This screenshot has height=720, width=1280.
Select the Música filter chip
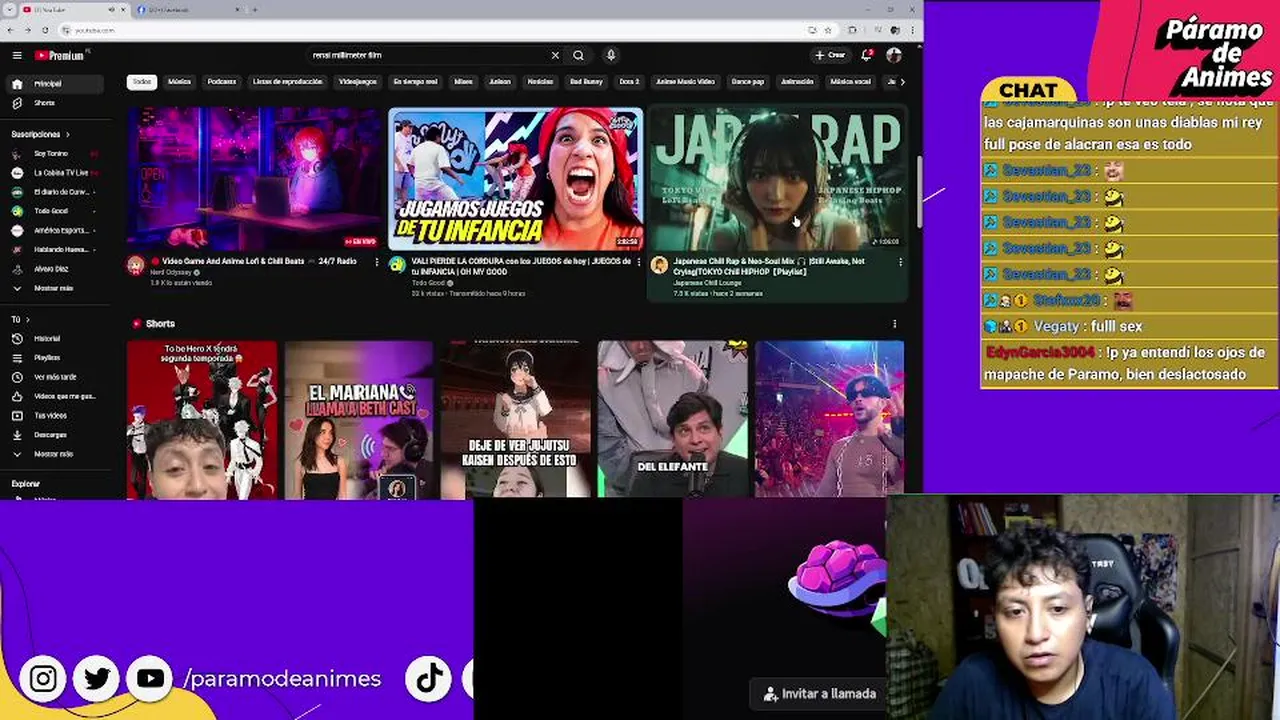coord(179,82)
